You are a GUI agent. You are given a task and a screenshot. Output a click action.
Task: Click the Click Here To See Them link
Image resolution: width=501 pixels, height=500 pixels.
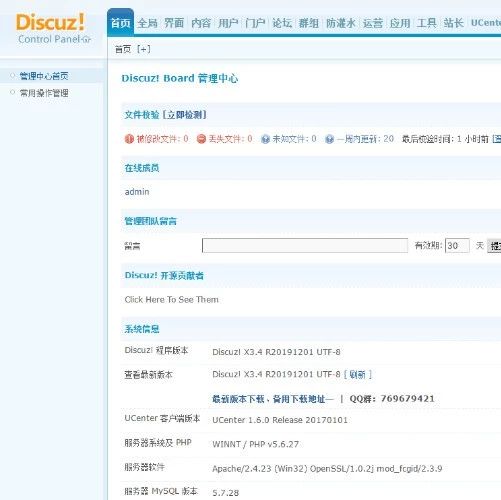coord(172,300)
